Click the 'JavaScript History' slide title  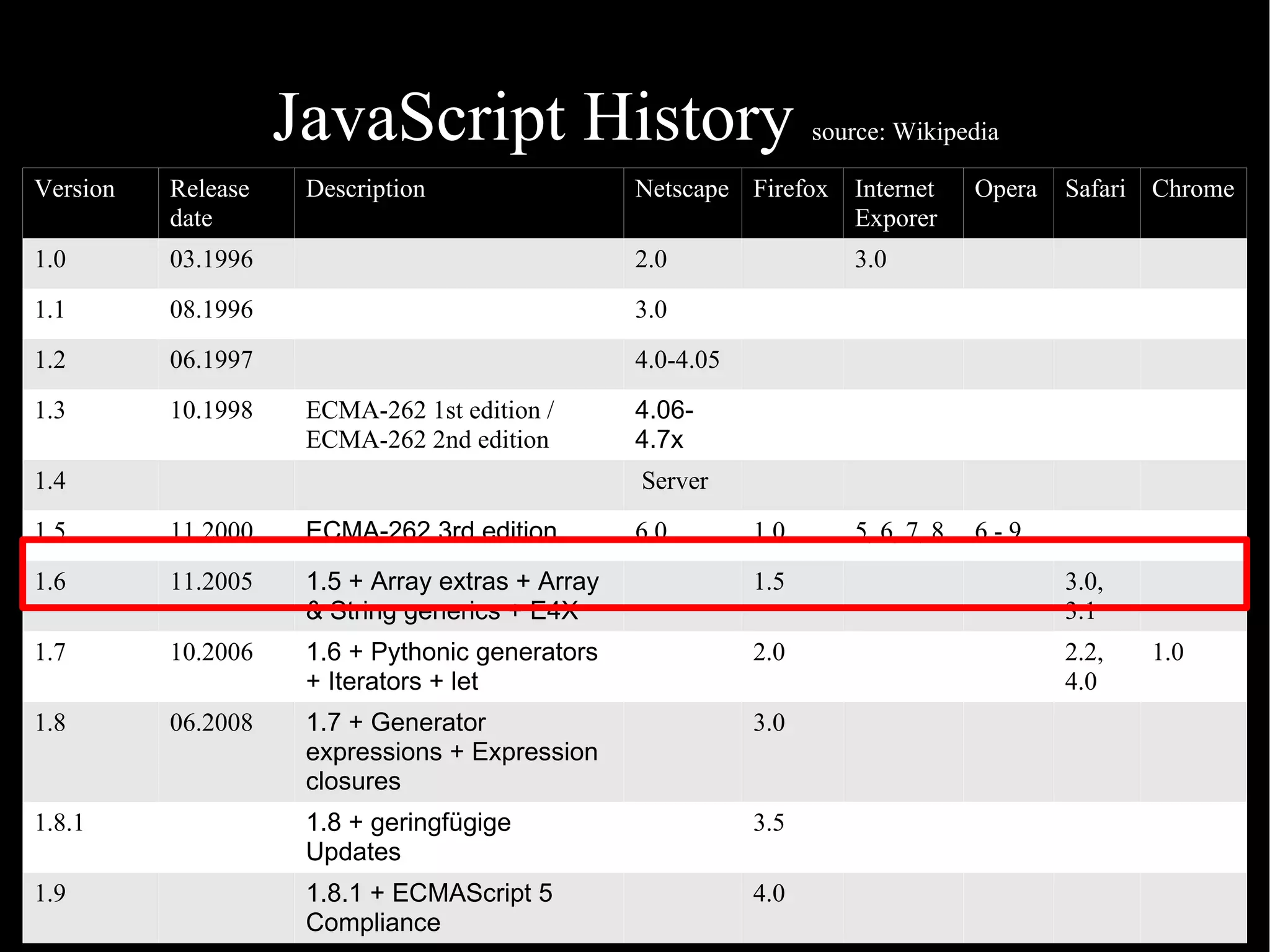point(533,118)
